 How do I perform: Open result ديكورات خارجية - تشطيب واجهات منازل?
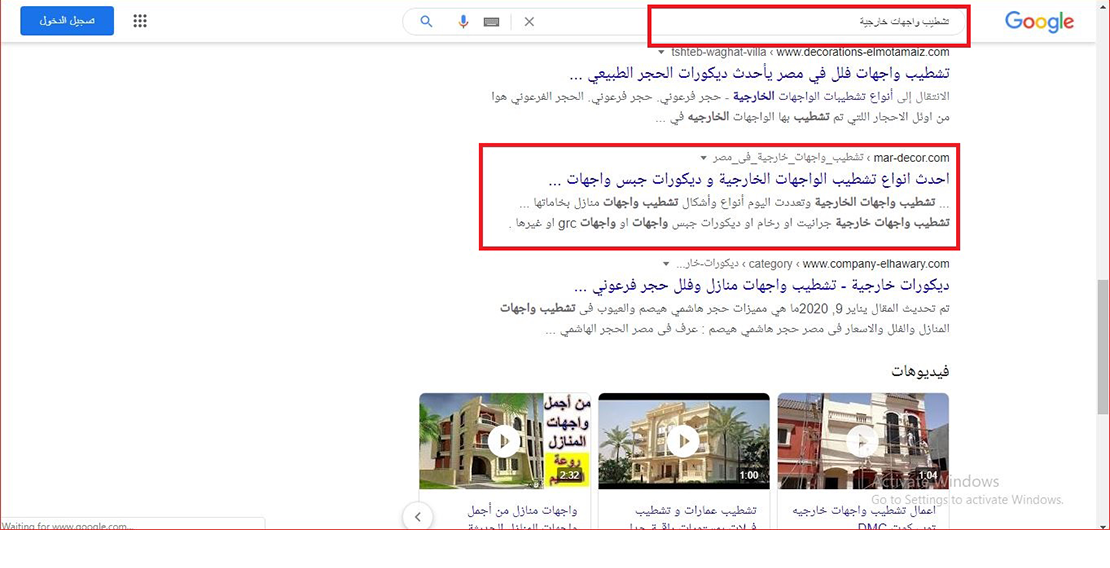click(x=761, y=286)
